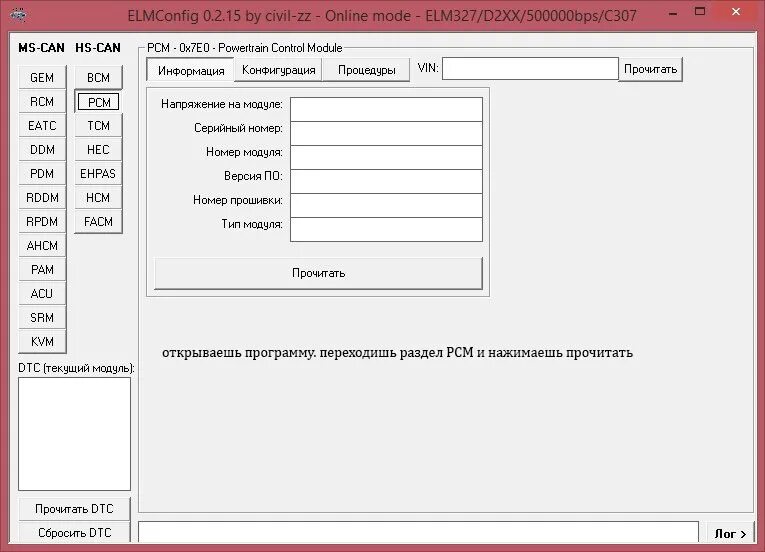Select the SRM module button
The width and height of the screenshot is (765, 552).
pos(42,317)
